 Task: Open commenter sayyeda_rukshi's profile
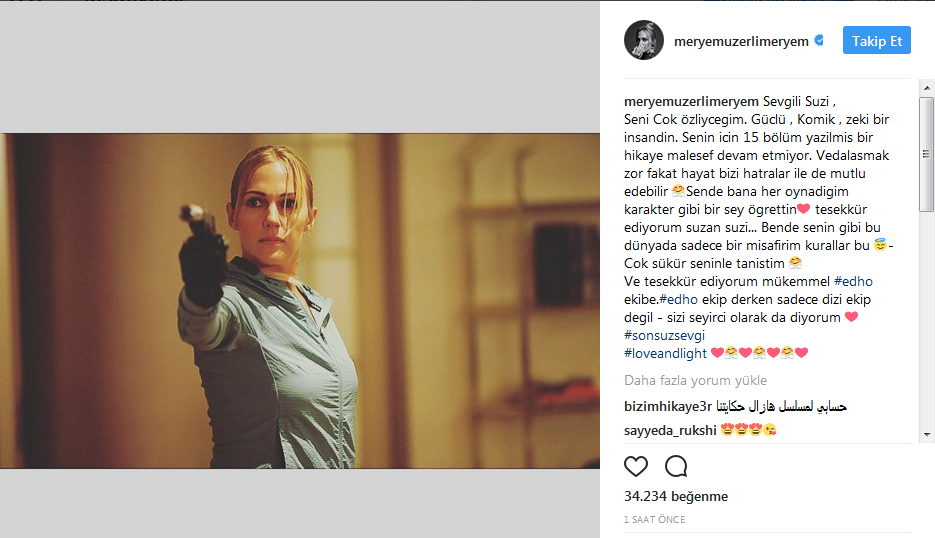coord(670,430)
